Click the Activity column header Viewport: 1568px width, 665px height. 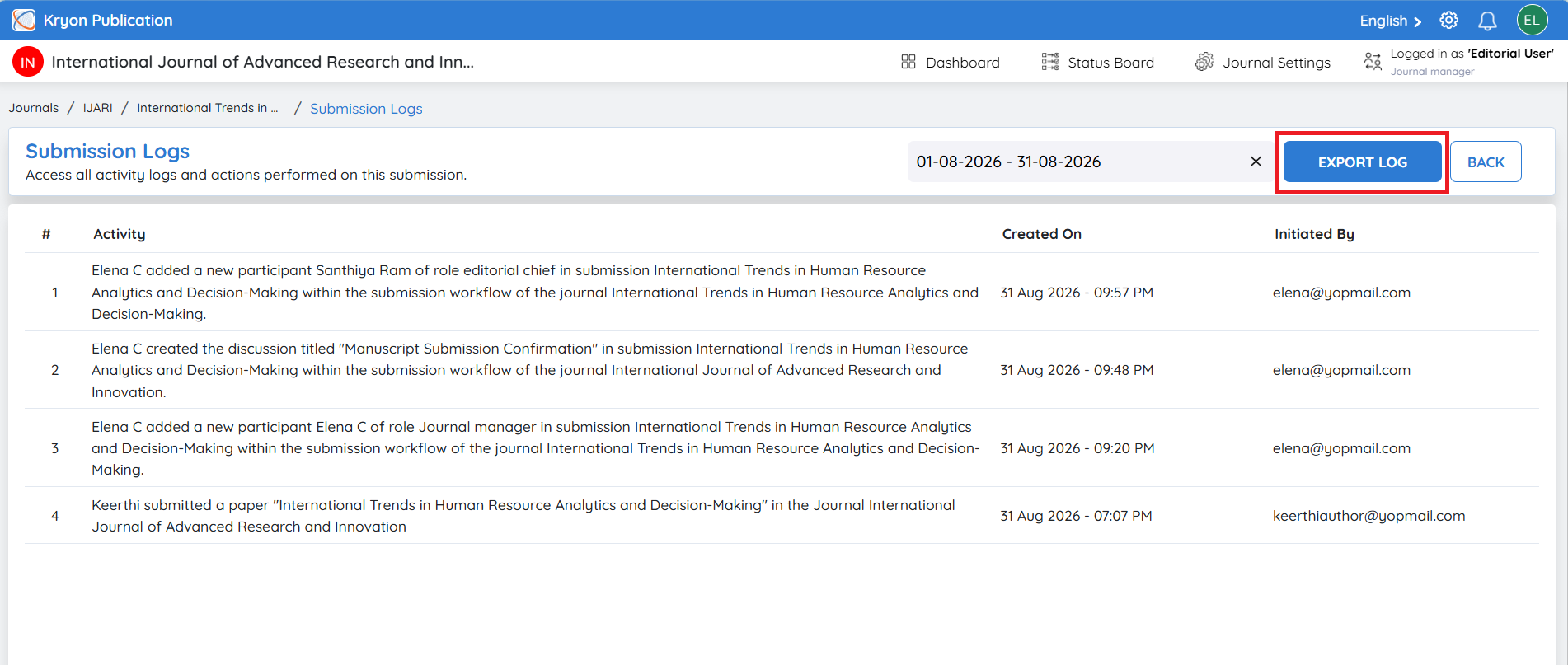[x=120, y=234]
